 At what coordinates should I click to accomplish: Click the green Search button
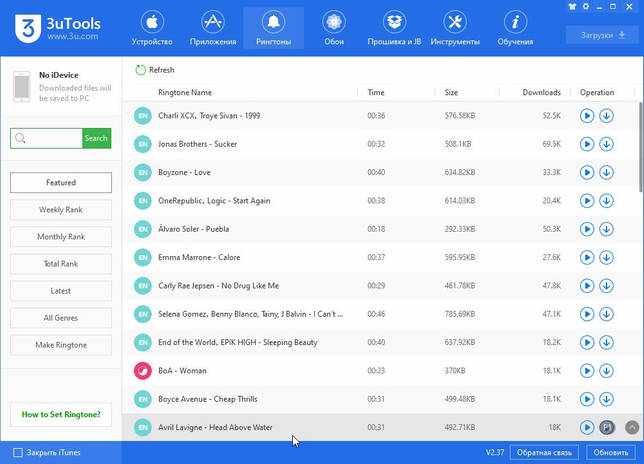[x=97, y=138]
